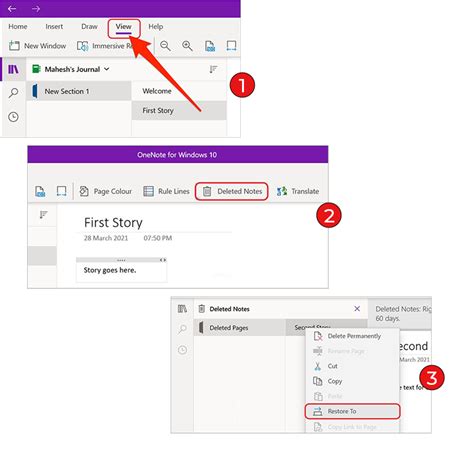Image resolution: width=474 pixels, height=455 pixels.
Task: Toggle Rule Lines on the page
Action: click(166, 191)
